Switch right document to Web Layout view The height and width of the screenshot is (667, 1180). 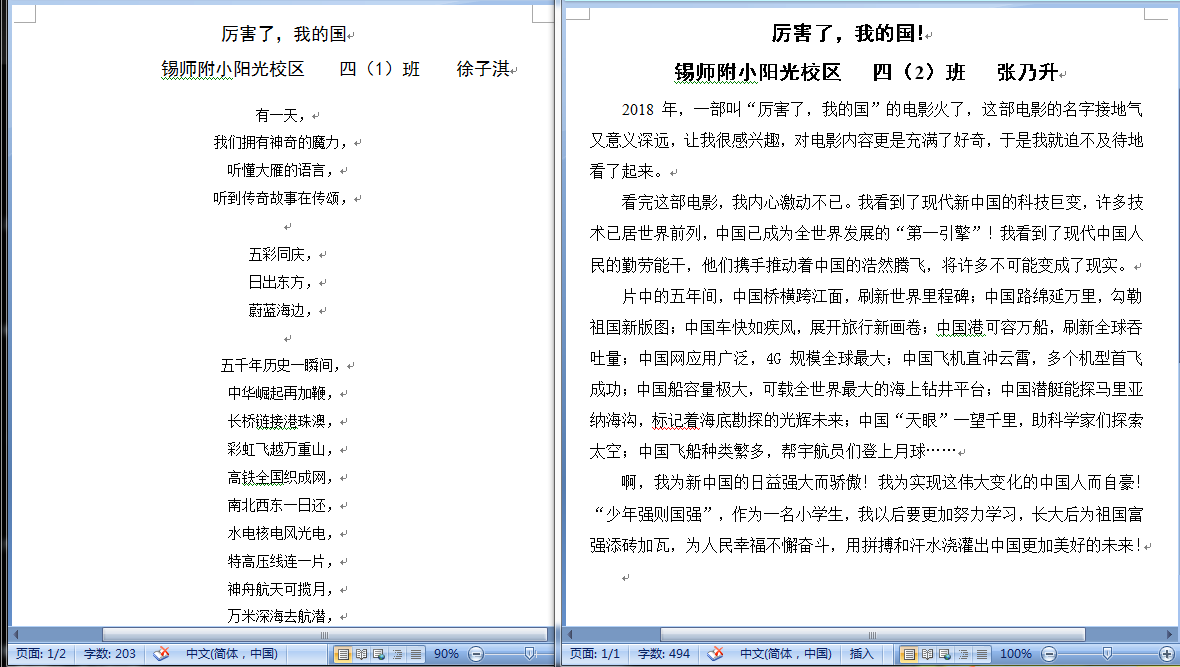(x=945, y=653)
